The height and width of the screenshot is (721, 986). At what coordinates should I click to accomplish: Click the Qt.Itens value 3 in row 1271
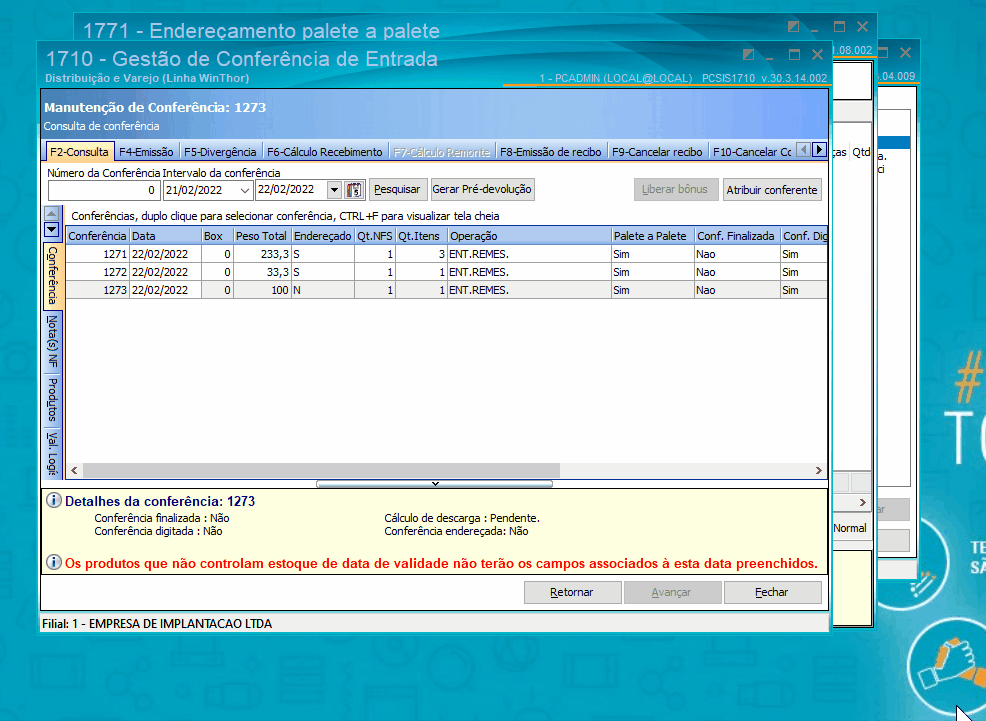[441, 254]
